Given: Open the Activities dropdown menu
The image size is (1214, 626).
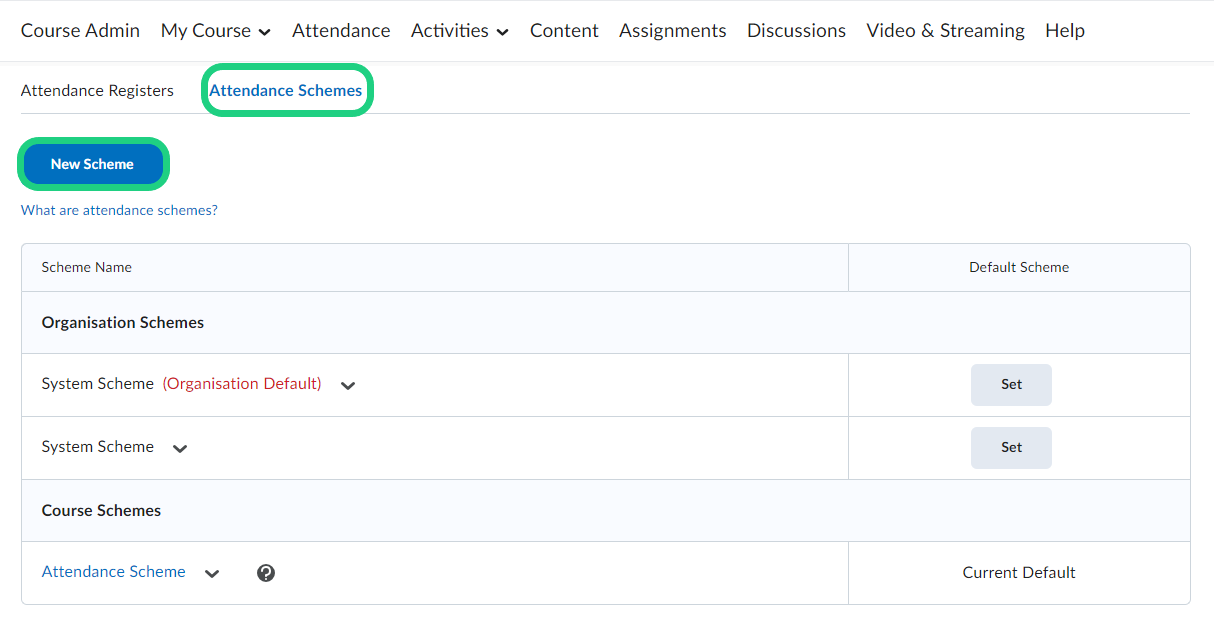Looking at the screenshot, I should pyautogui.click(x=459, y=31).
